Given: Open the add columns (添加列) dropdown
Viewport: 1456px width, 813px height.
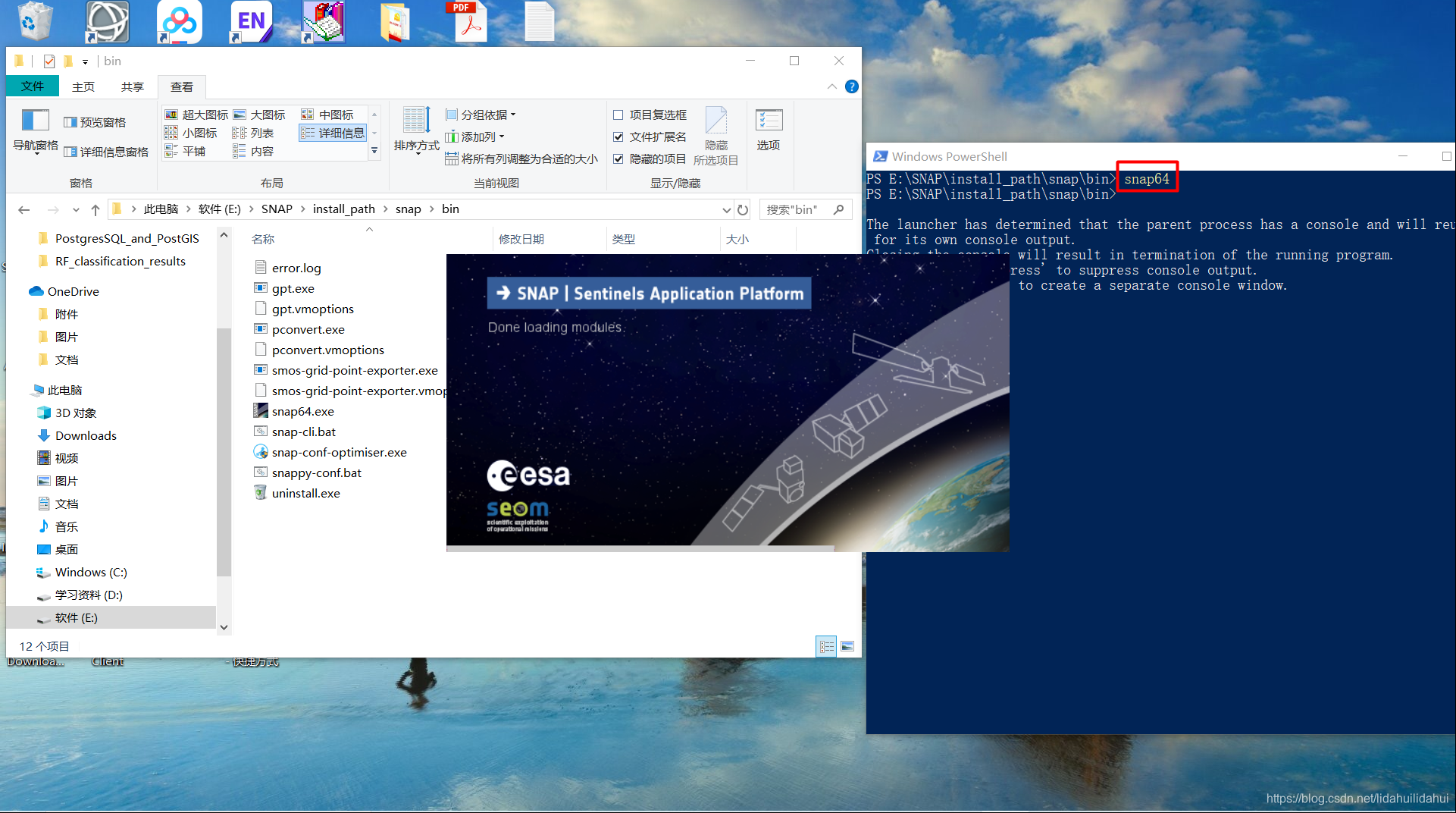Looking at the screenshot, I should (x=474, y=137).
